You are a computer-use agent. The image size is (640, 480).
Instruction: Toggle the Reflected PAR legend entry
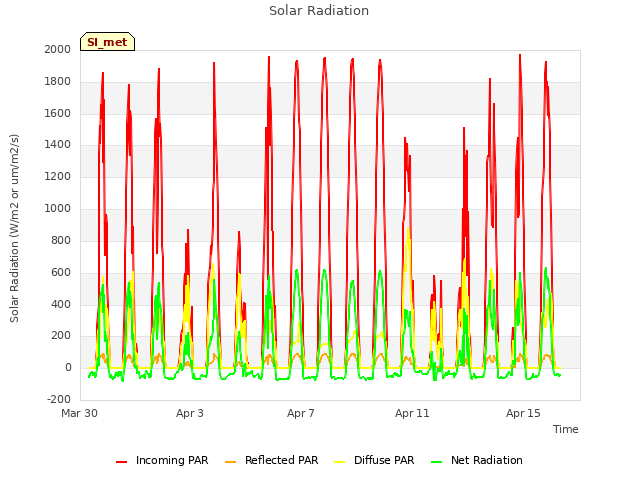pyautogui.click(x=271, y=460)
